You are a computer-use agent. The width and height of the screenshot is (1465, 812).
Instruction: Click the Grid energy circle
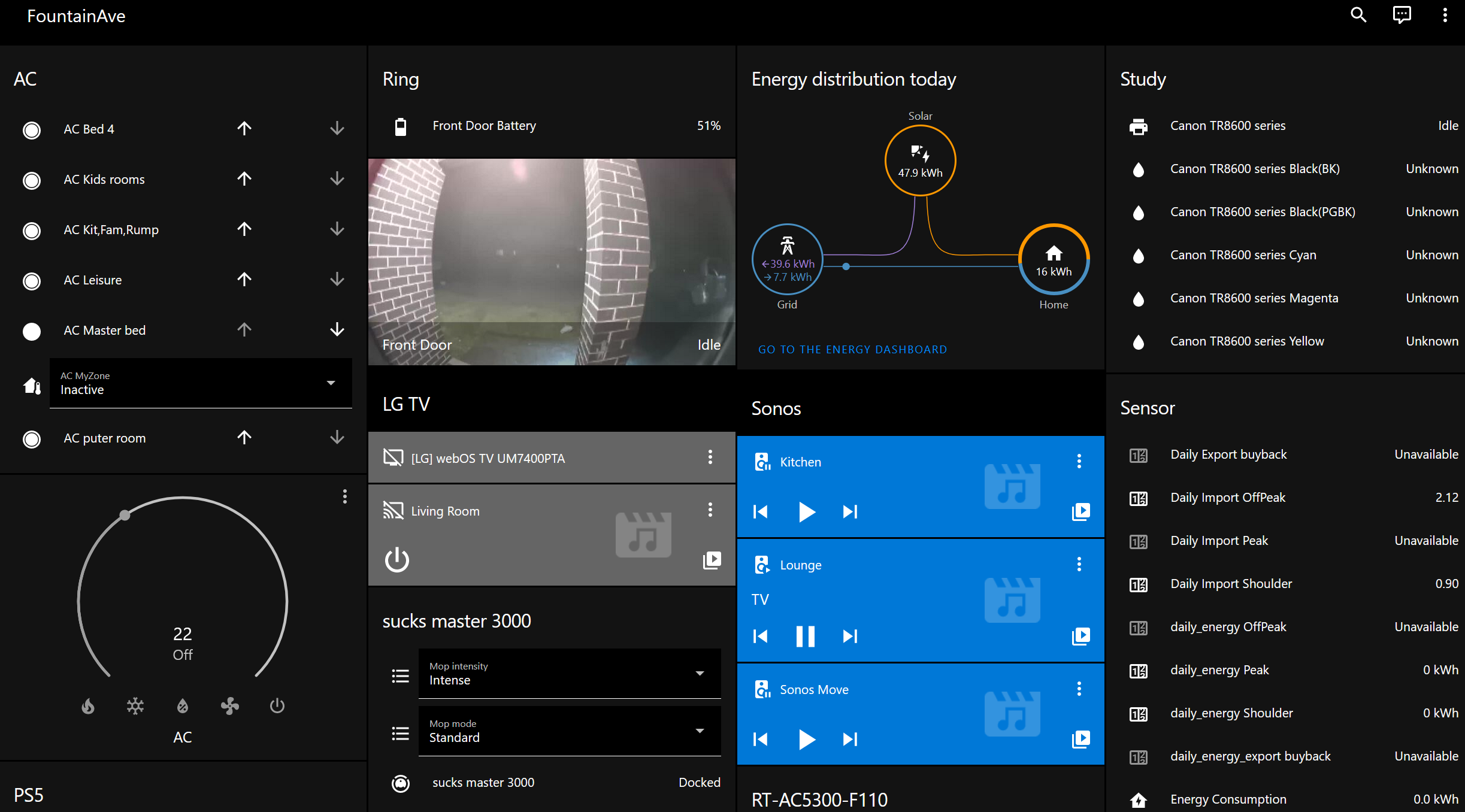(787, 259)
